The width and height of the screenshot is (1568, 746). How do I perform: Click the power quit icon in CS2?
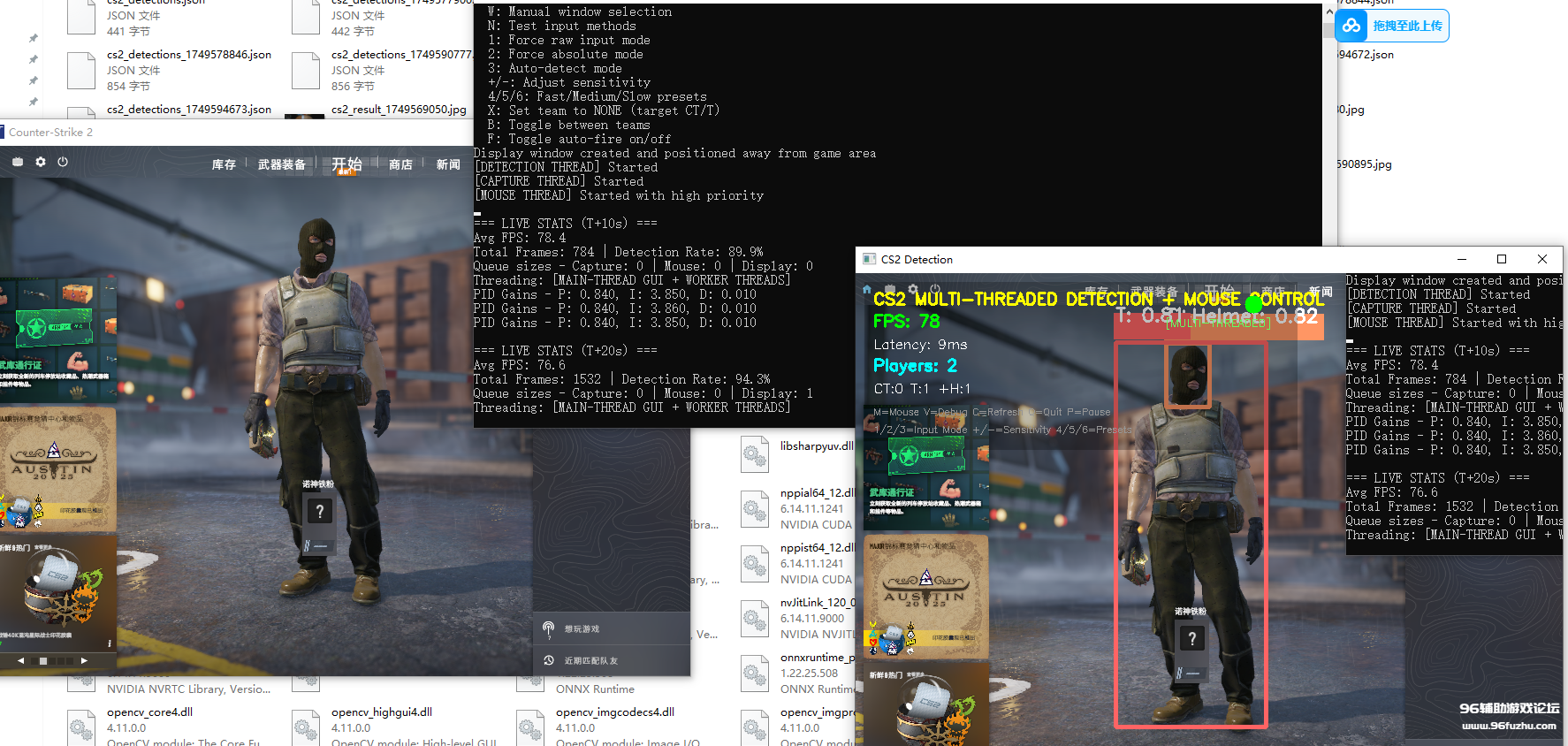[x=63, y=162]
